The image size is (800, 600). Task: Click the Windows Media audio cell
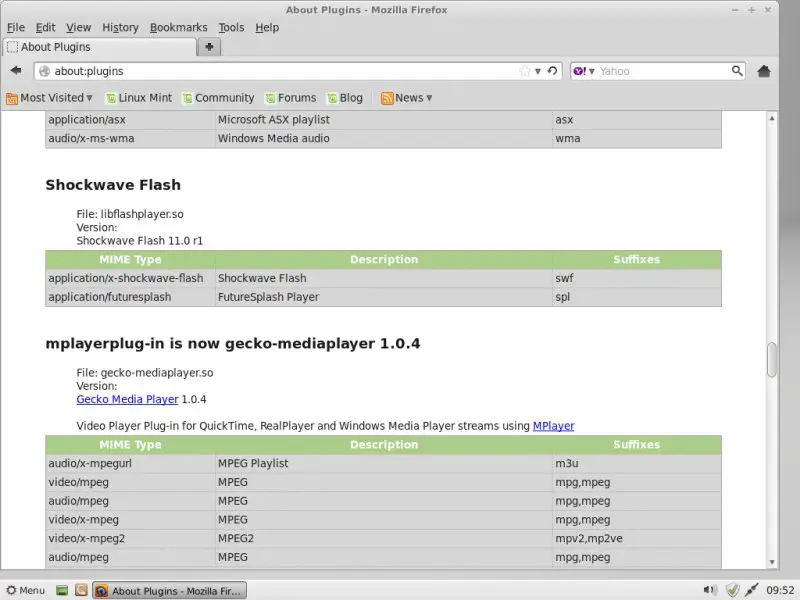384,138
